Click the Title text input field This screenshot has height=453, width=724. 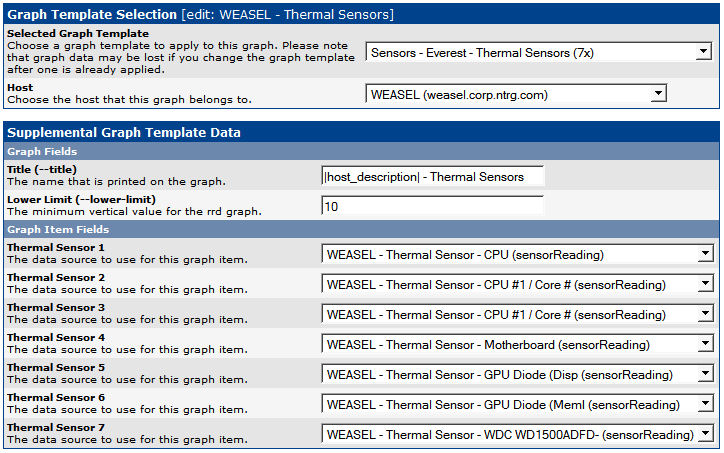[432, 176]
